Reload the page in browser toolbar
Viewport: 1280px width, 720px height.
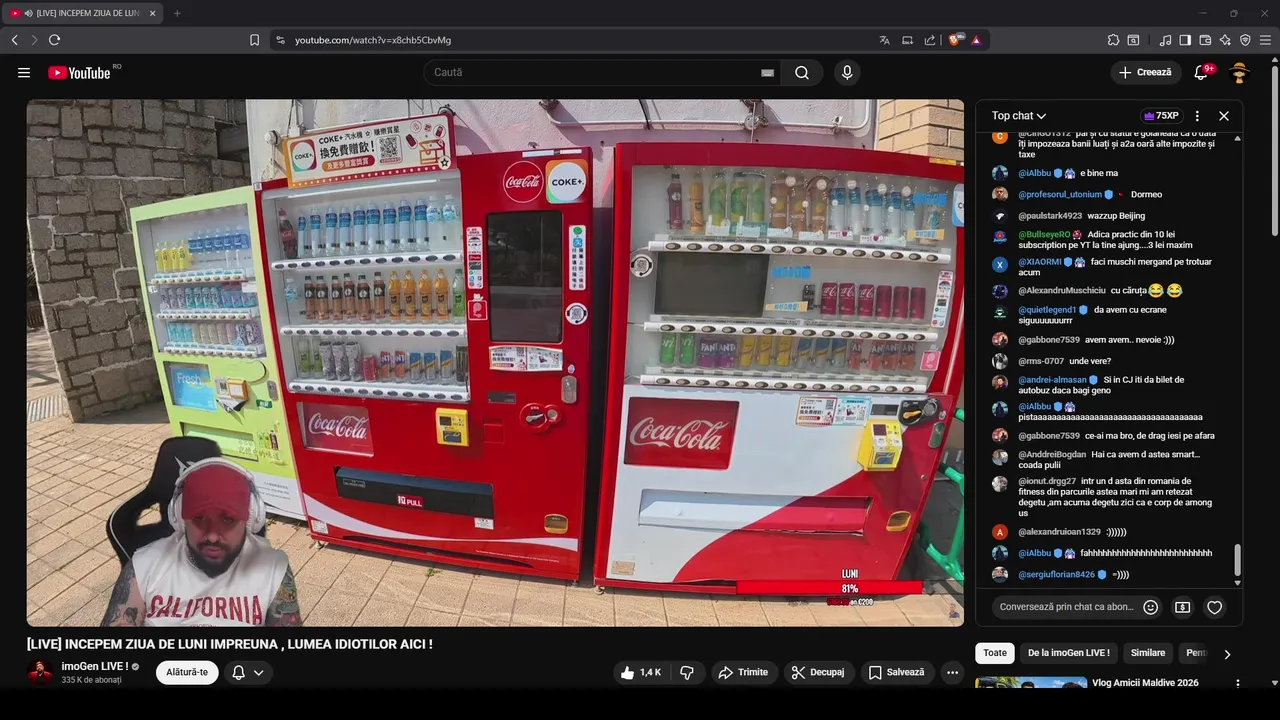(54, 40)
